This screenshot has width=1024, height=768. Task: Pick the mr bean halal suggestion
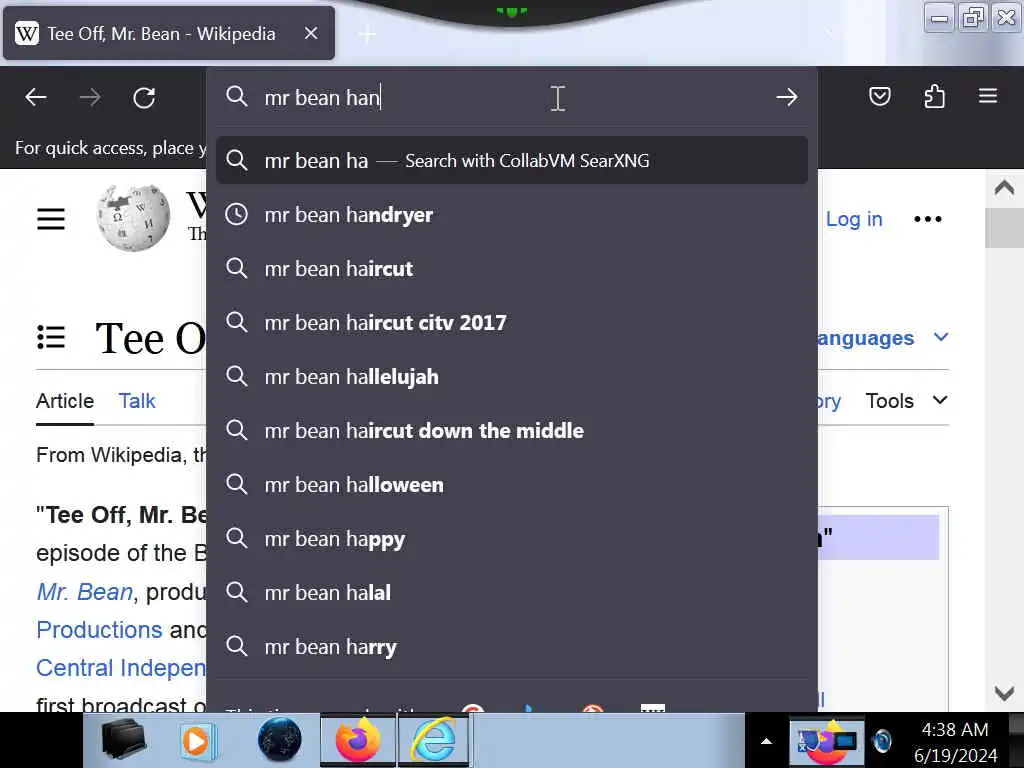512,593
